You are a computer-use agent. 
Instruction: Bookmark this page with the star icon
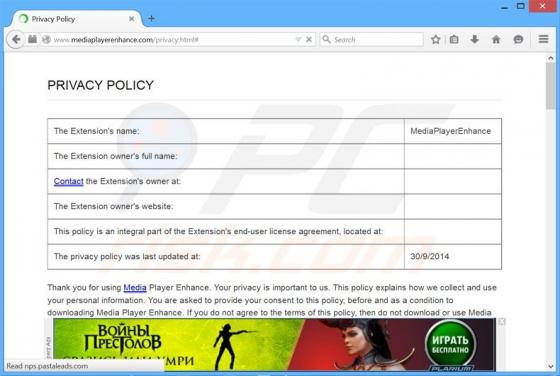pyautogui.click(x=435, y=39)
